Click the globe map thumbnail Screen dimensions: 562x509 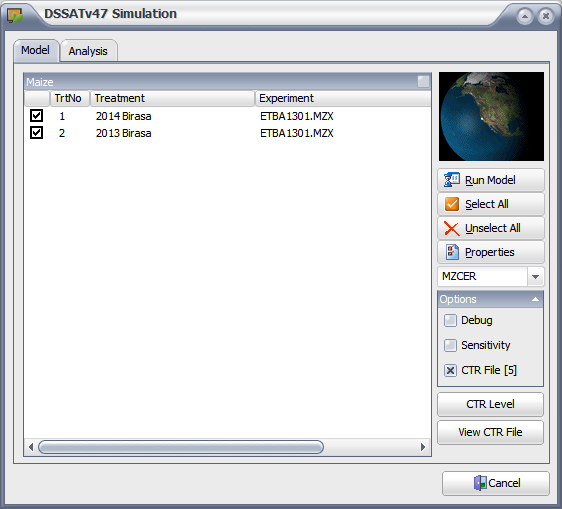(491, 116)
